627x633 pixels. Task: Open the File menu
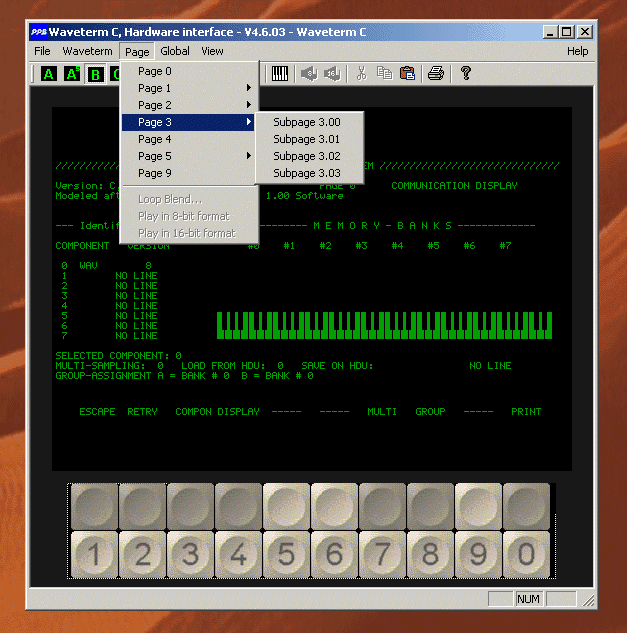point(42,51)
